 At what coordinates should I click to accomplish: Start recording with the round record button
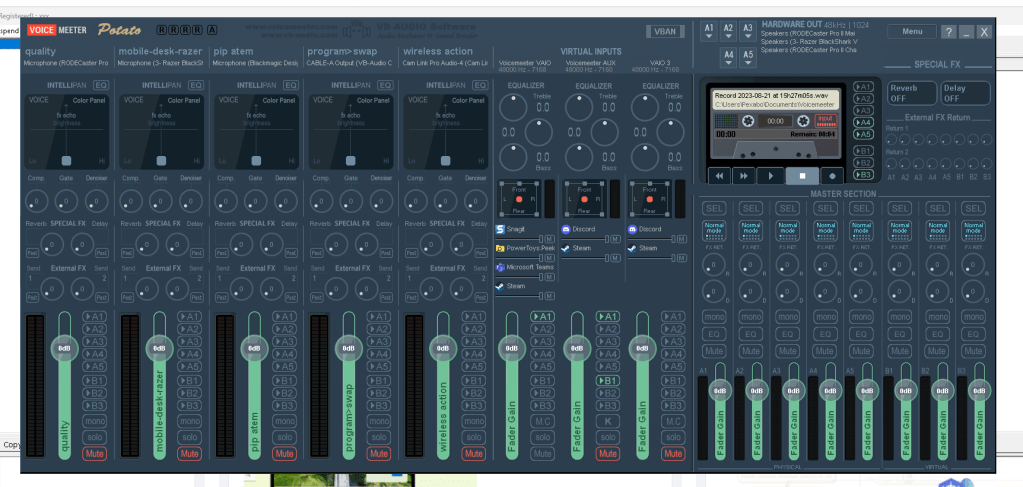point(832,176)
